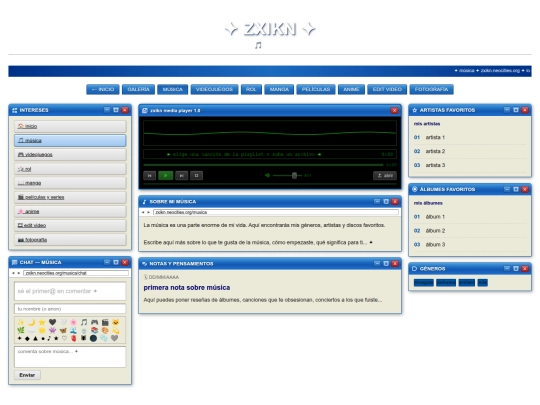
Task: Insert the butterfly emoji
Action: tap(63, 330)
